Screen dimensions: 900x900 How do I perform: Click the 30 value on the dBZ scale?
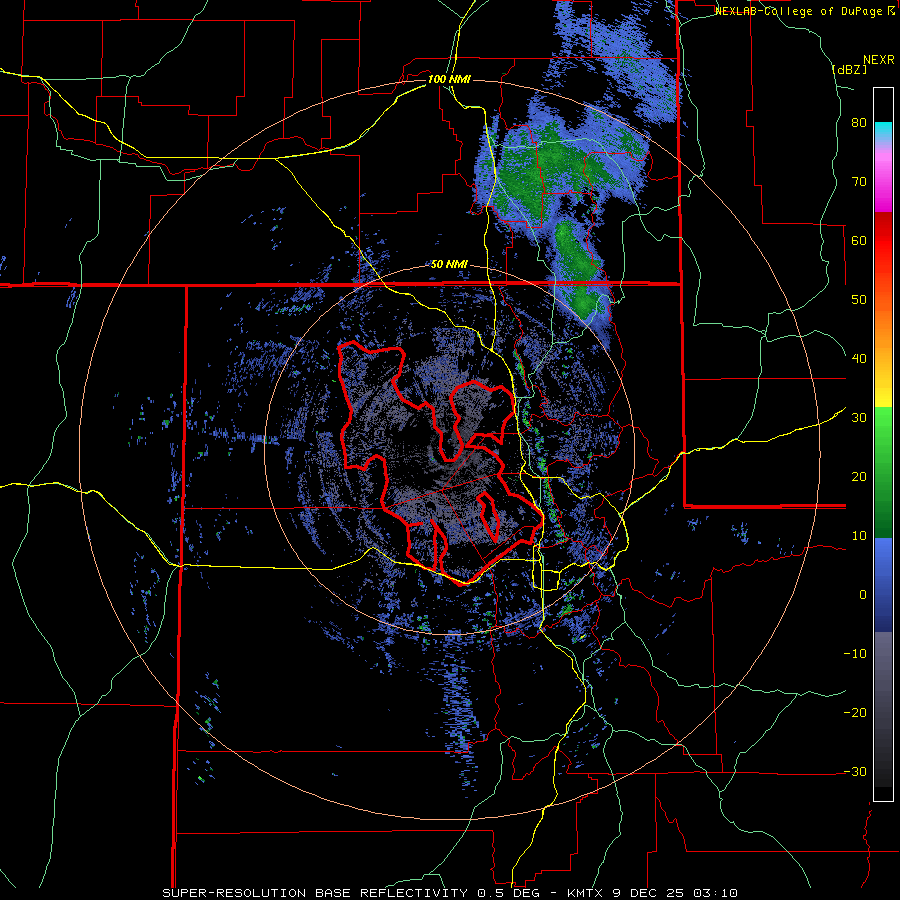pos(859,417)
